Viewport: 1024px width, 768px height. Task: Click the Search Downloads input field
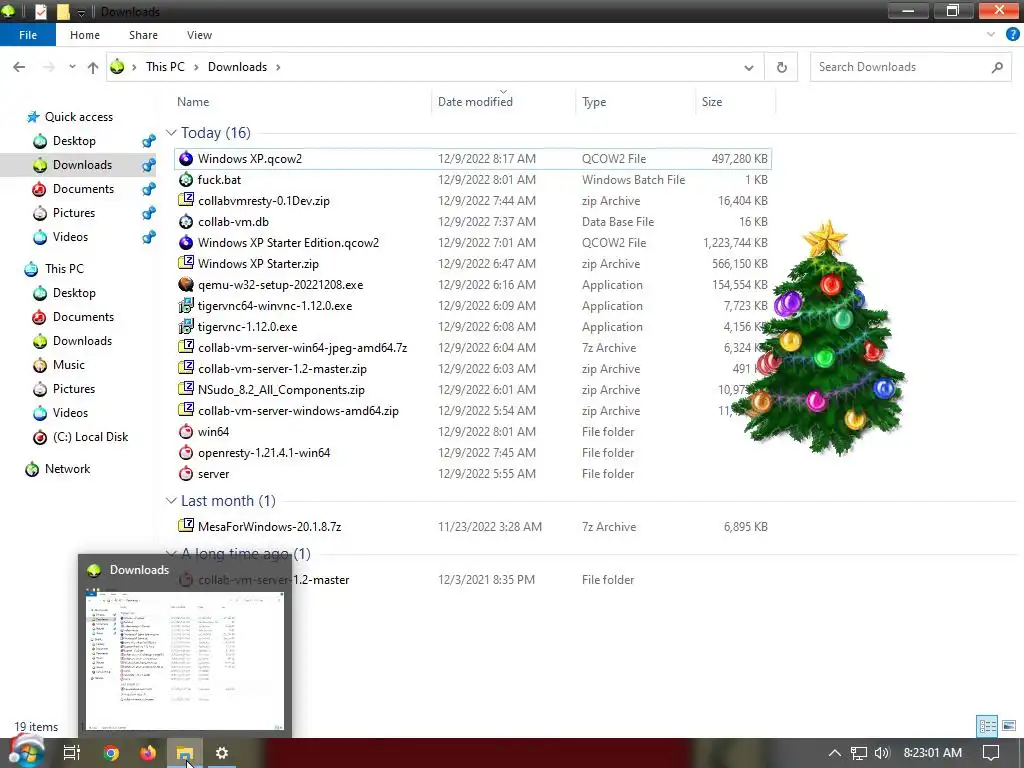point(911,67)
